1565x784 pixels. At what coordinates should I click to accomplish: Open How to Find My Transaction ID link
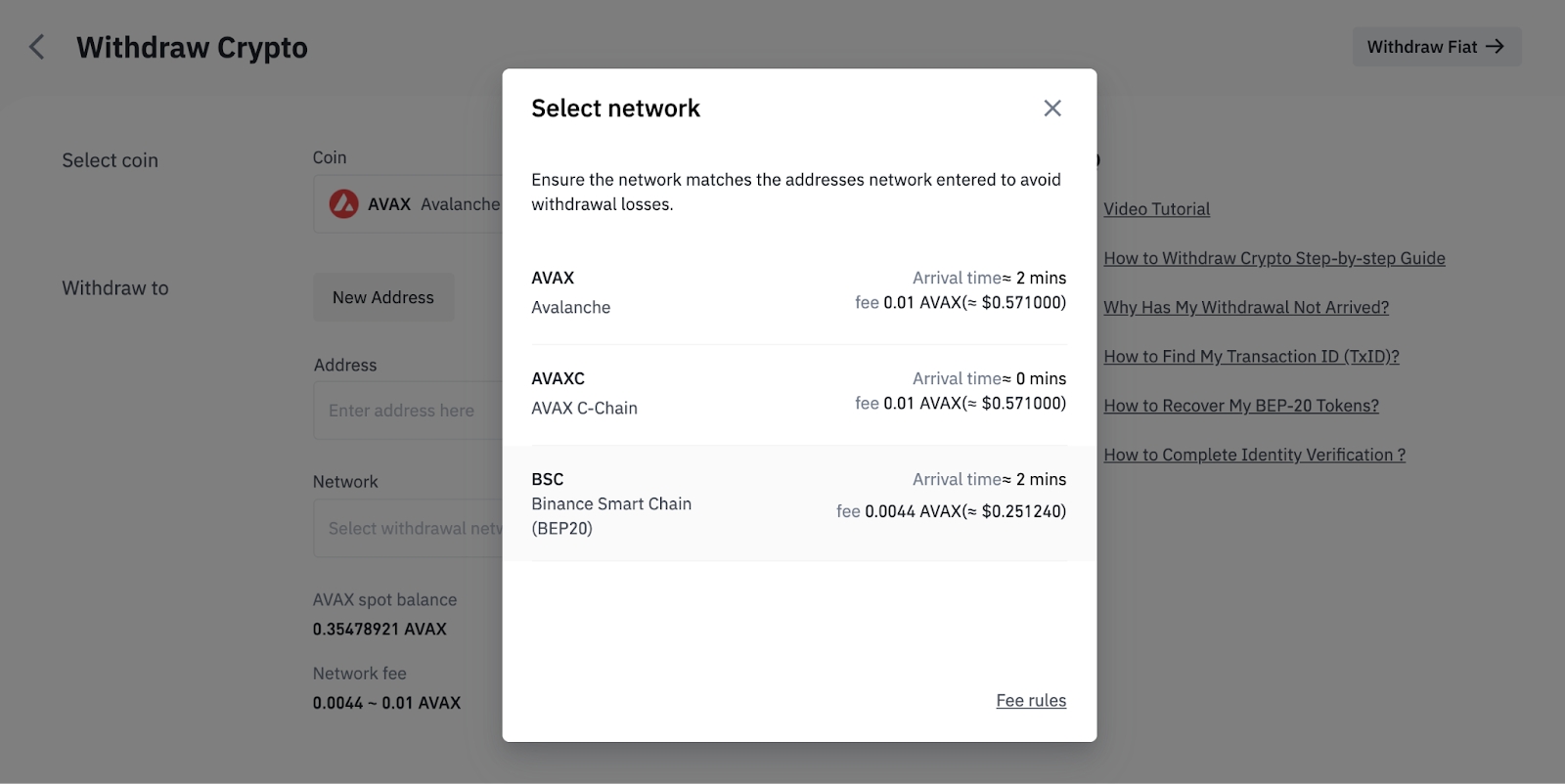tap(1251, 357)
